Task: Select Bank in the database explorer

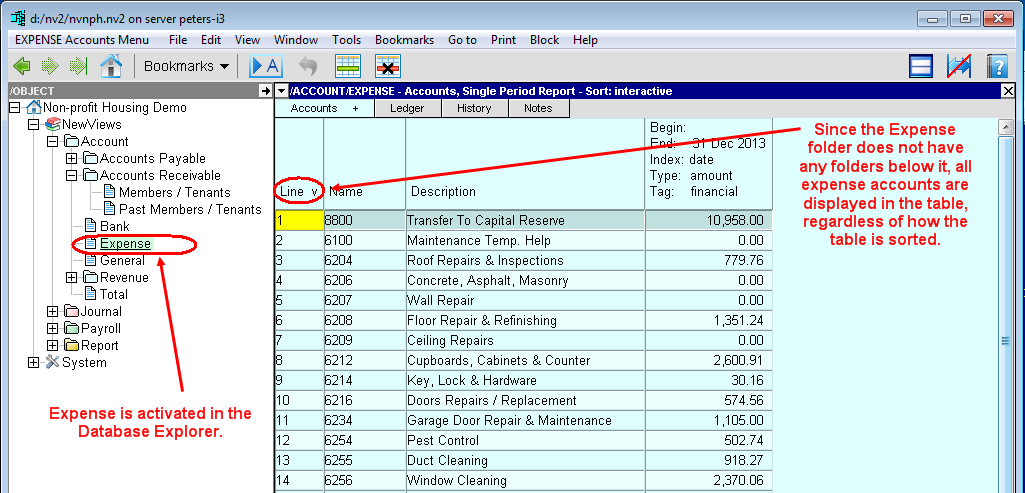Action: (x=115, y=226)
